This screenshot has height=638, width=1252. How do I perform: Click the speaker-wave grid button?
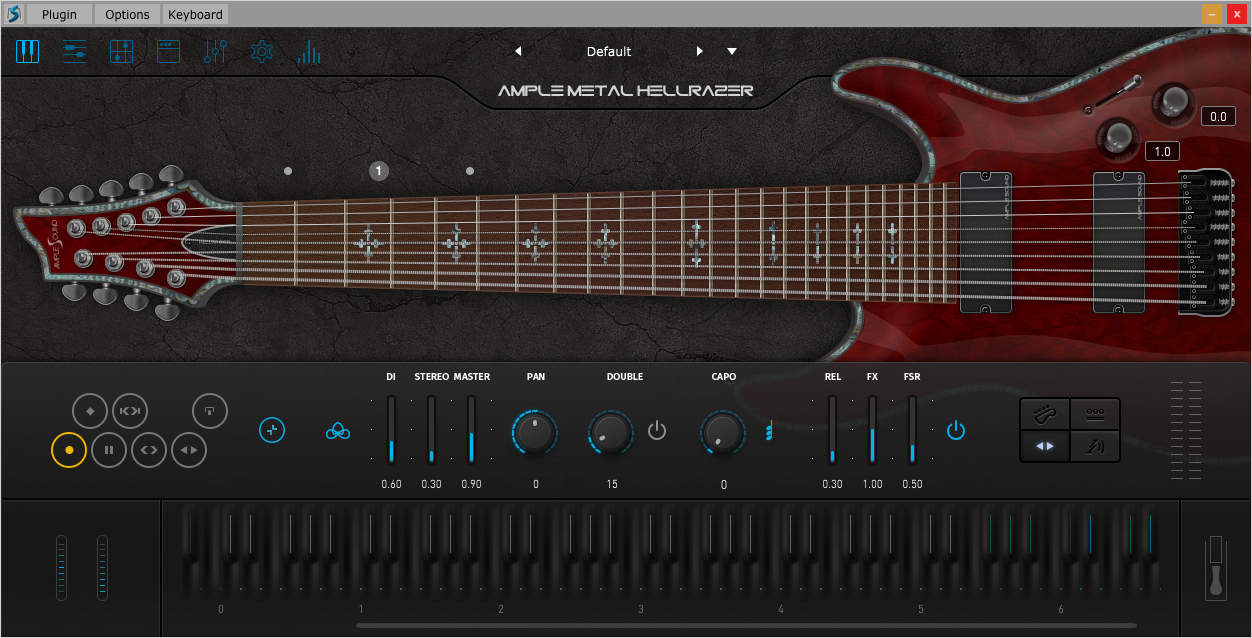(1095, 446)
